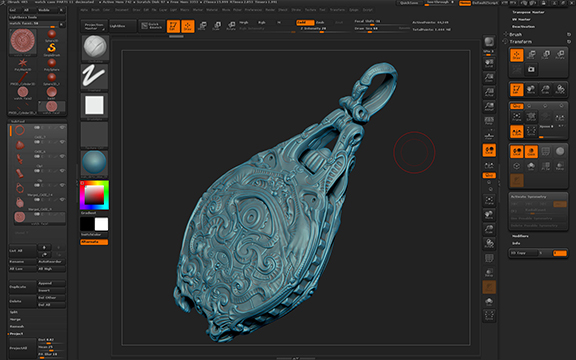Collapse the Transform palette section
The height and width of the screenshot is (360, 576).
[x=520, y=42]
